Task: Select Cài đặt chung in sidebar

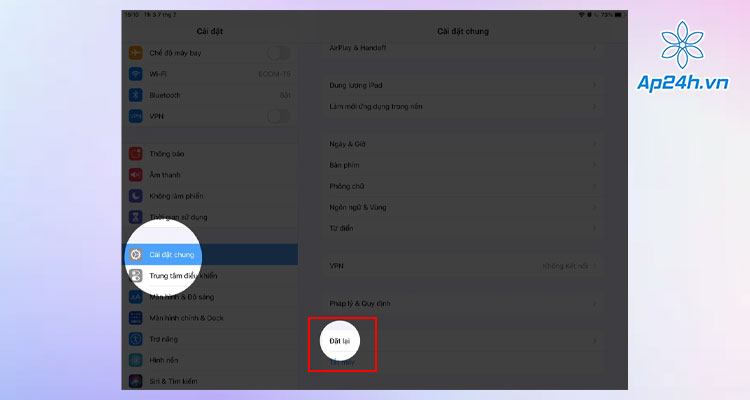Action: pyautogui.click(x=210, y=255)
